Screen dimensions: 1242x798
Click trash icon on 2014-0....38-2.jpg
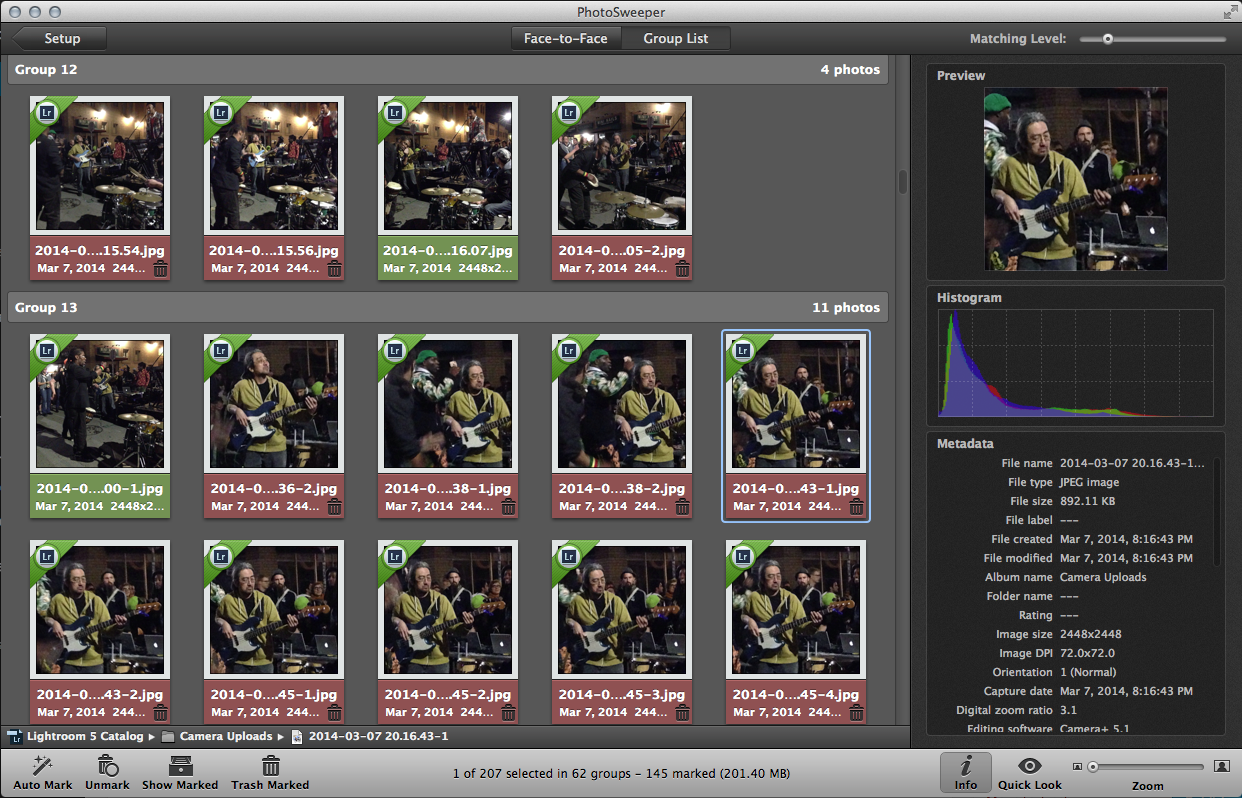(x=682, y=506)
